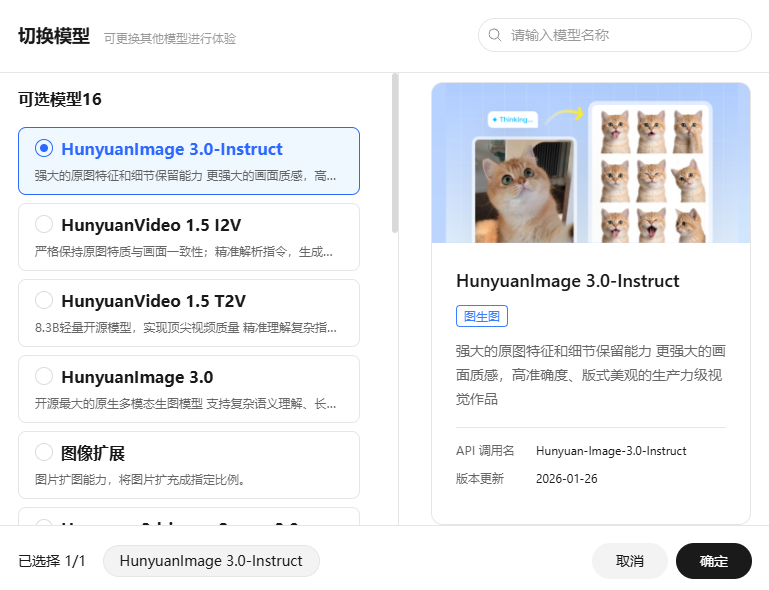Click the search magnifier icon
769x590 pixels.
click(494, 35)
